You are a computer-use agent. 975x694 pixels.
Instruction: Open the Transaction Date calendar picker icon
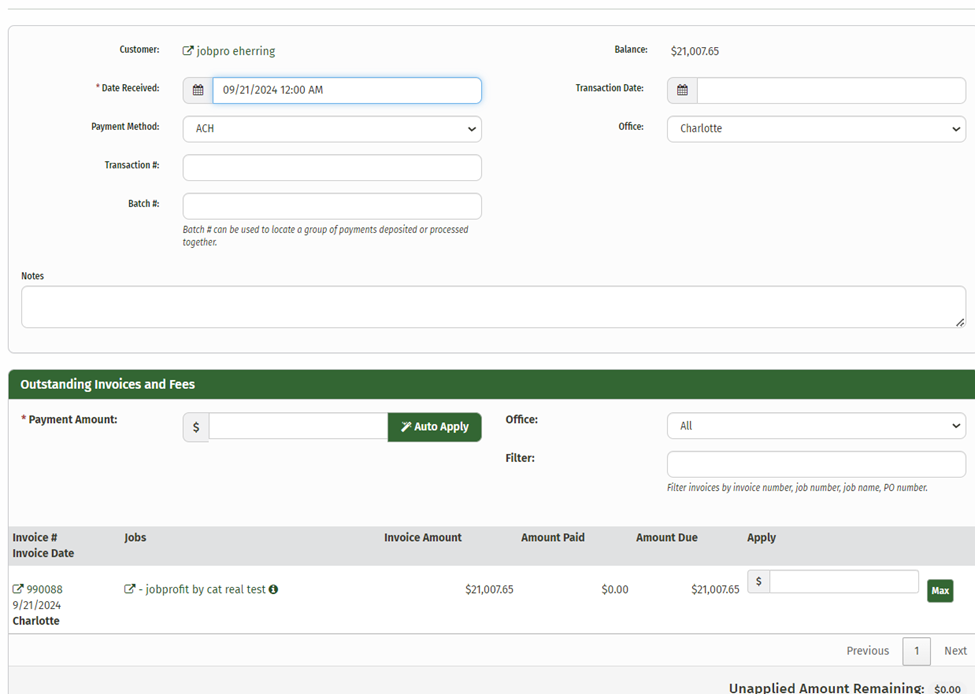[x=682, y=90]
